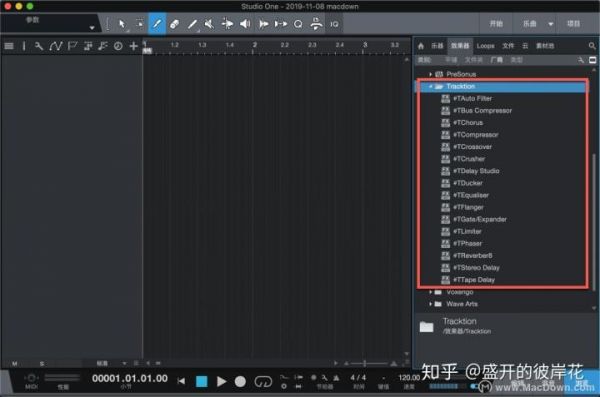Toggle Loop in transport
600x397 pixels.
(x=263, y=381)
